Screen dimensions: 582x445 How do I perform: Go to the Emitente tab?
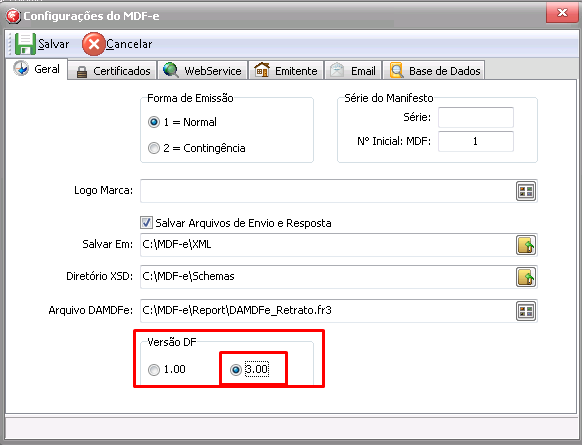[286, 71]
